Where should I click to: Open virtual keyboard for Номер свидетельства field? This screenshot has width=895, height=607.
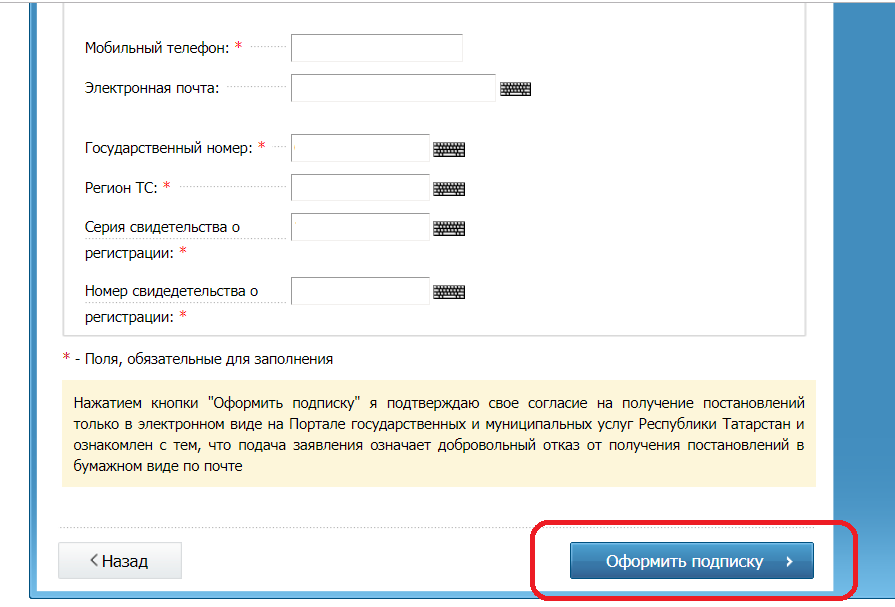tap(449, 292)
